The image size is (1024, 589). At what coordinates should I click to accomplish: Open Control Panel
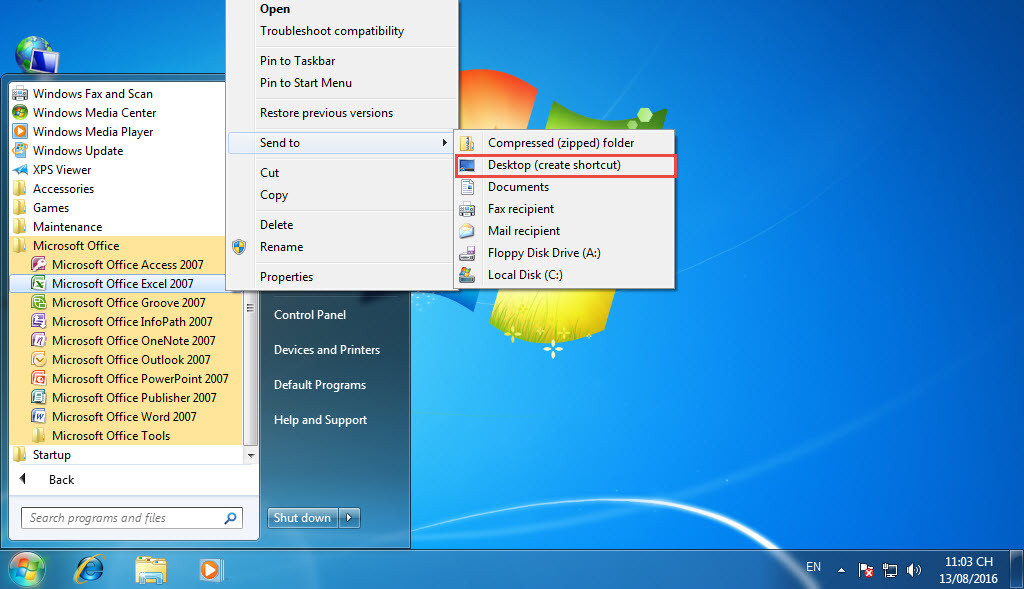pyautogui.click(x=310, y=314)
